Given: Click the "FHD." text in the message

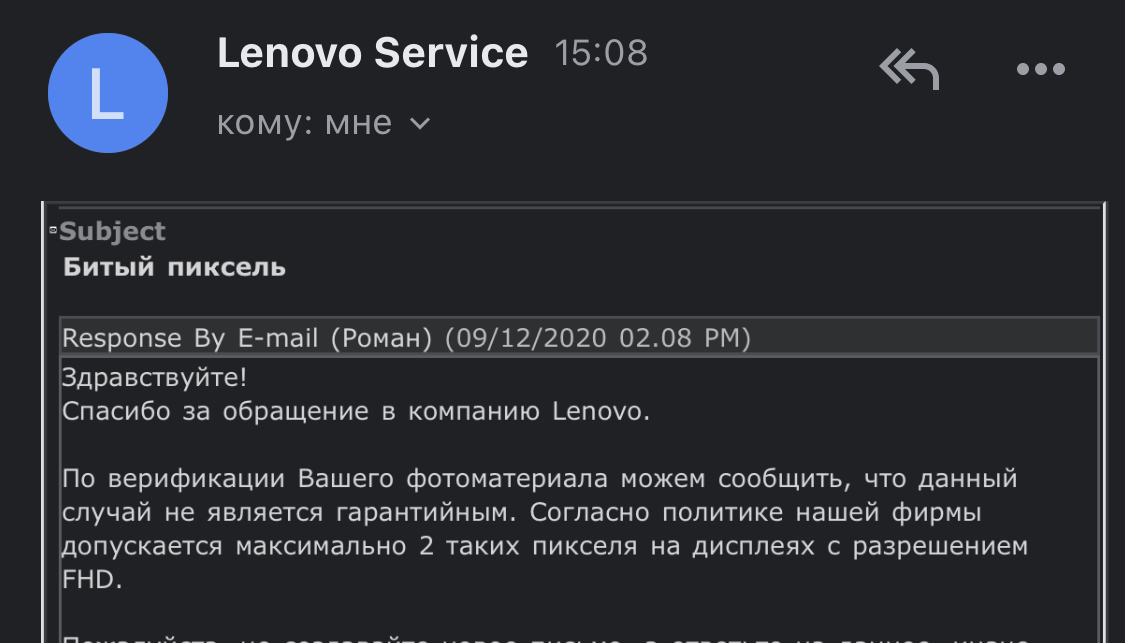Looking at the screenshot, I should click(x=92, y=581).
